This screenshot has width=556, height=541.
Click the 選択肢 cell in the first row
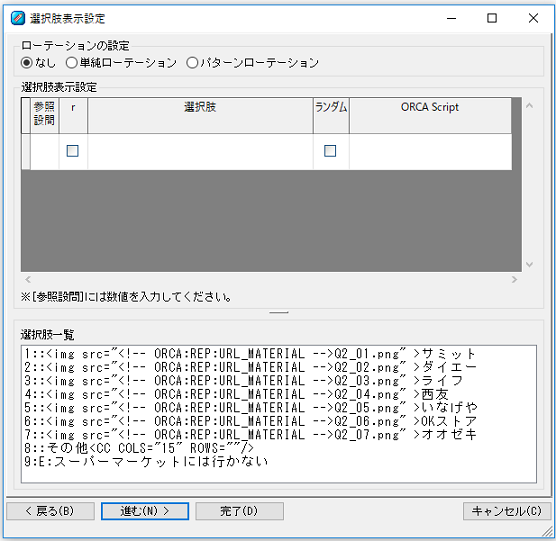200,152
